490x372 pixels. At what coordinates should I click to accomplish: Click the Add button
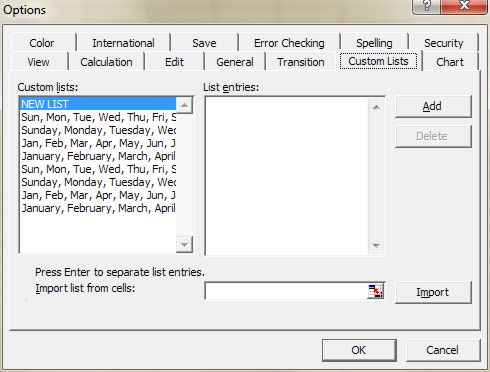(x=433, y=106)
